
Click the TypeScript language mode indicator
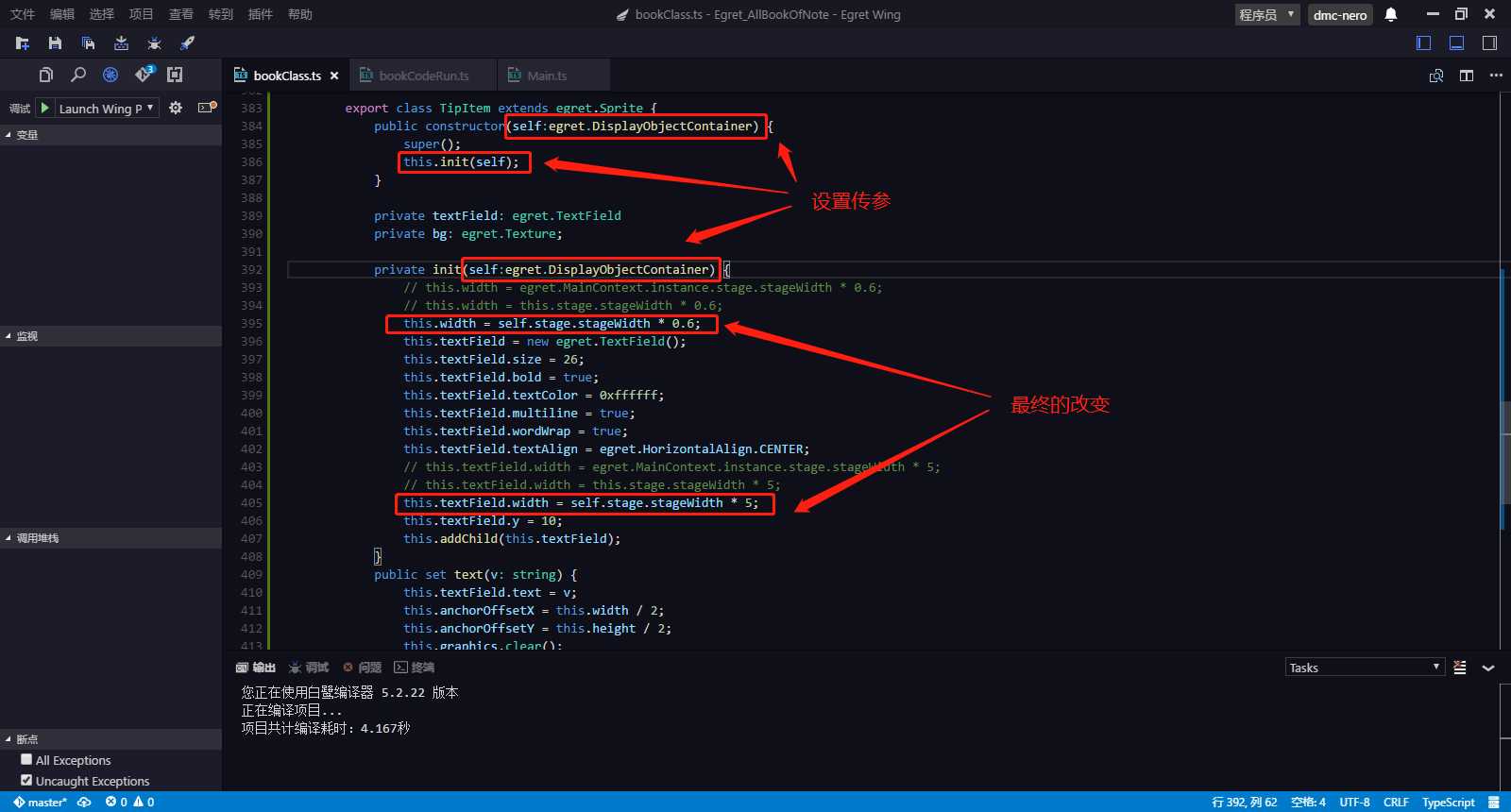1448,802
